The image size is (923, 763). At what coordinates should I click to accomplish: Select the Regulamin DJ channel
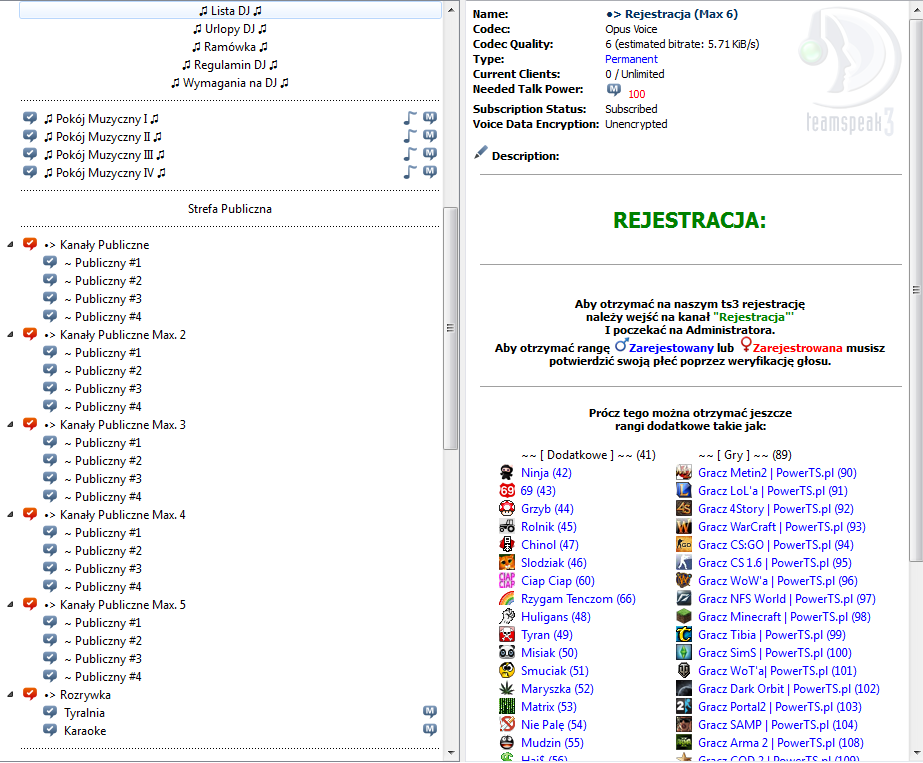[x=230, y=65]
